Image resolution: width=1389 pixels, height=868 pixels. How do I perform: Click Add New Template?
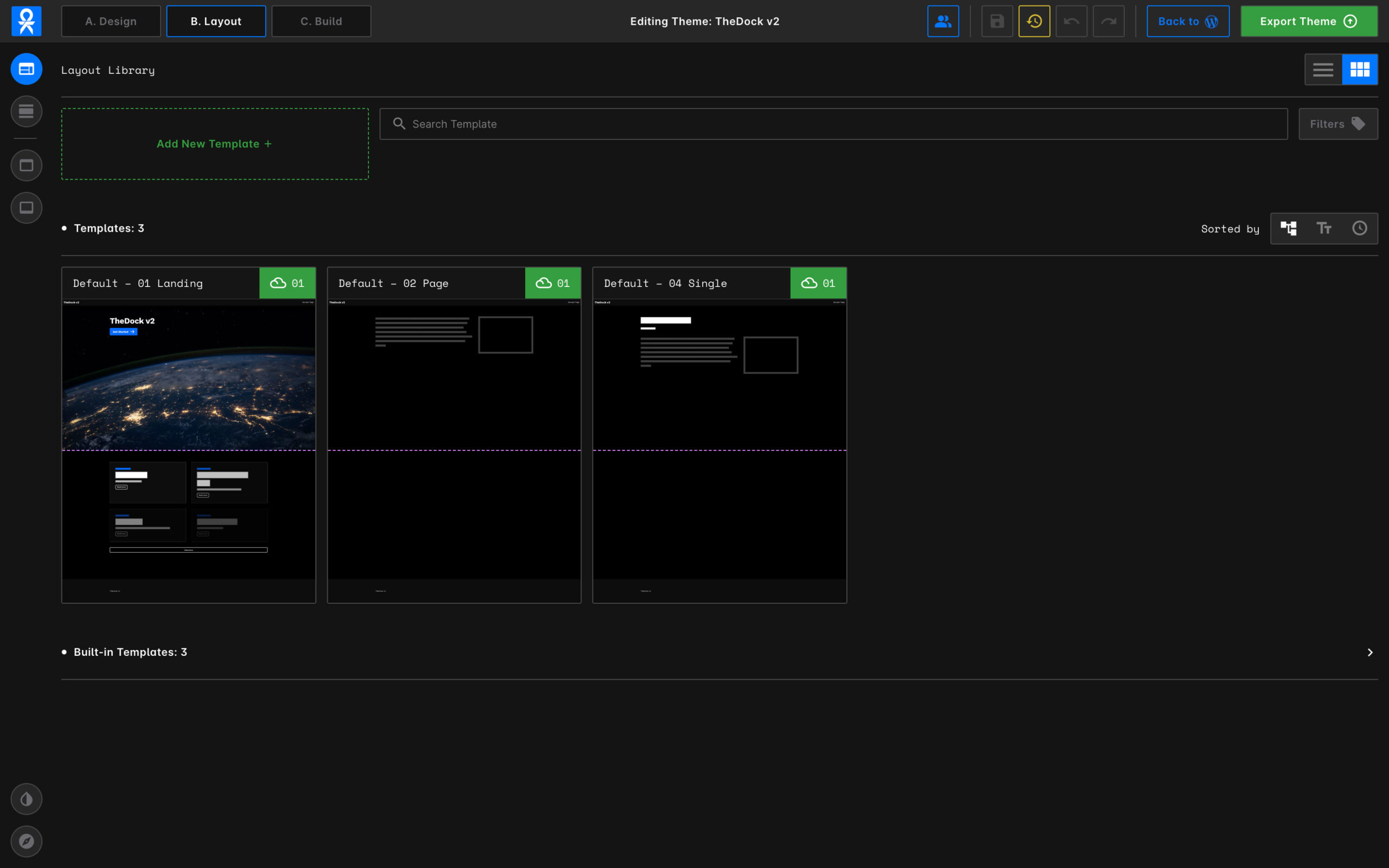point(215,144)
